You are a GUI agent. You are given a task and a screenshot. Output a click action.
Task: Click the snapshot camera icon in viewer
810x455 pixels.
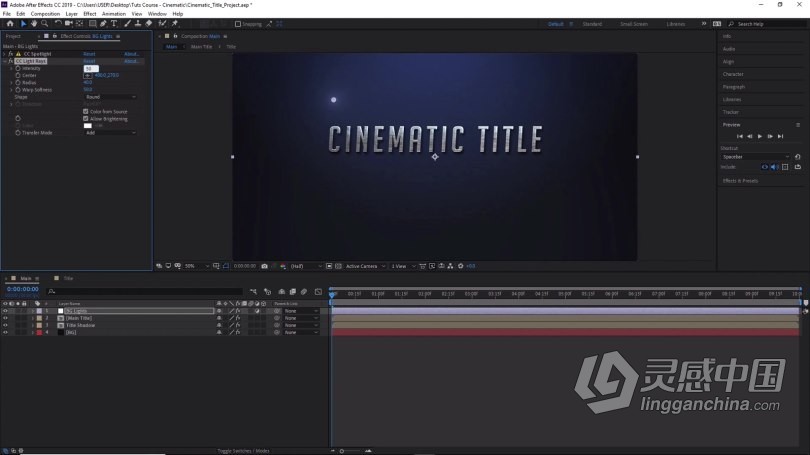264,266
